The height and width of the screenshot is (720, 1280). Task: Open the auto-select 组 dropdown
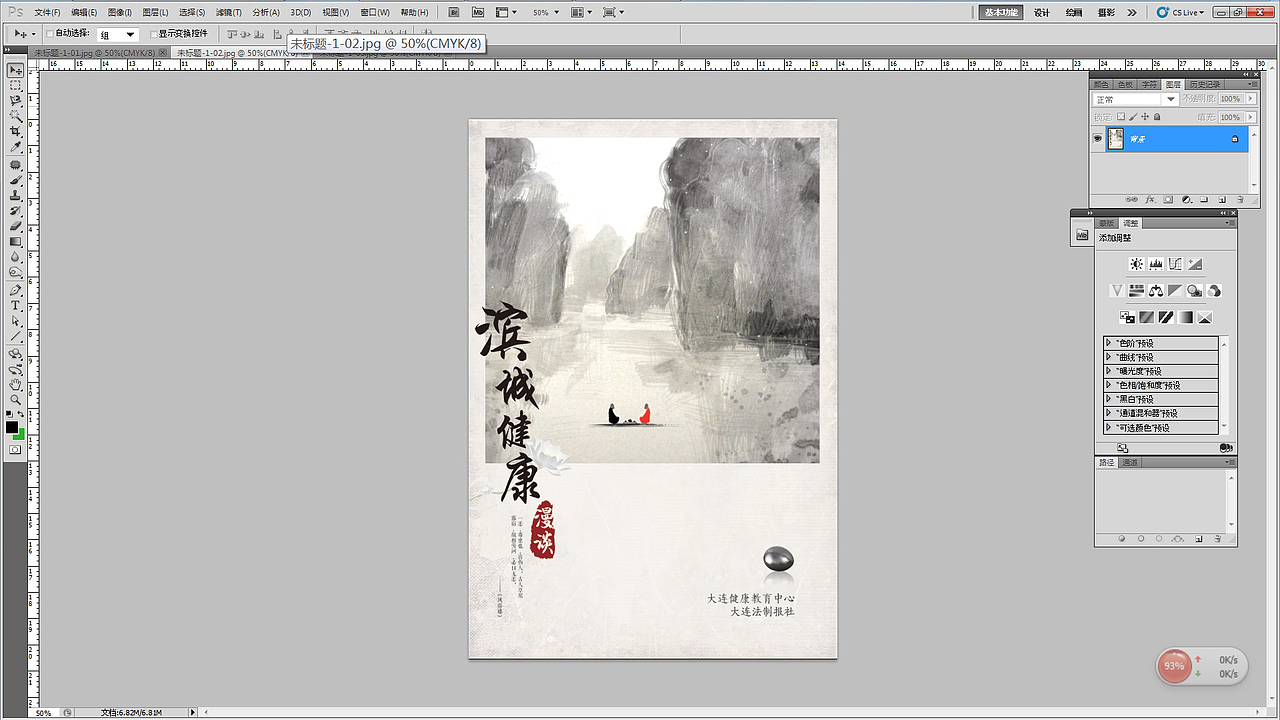[117, 35]
